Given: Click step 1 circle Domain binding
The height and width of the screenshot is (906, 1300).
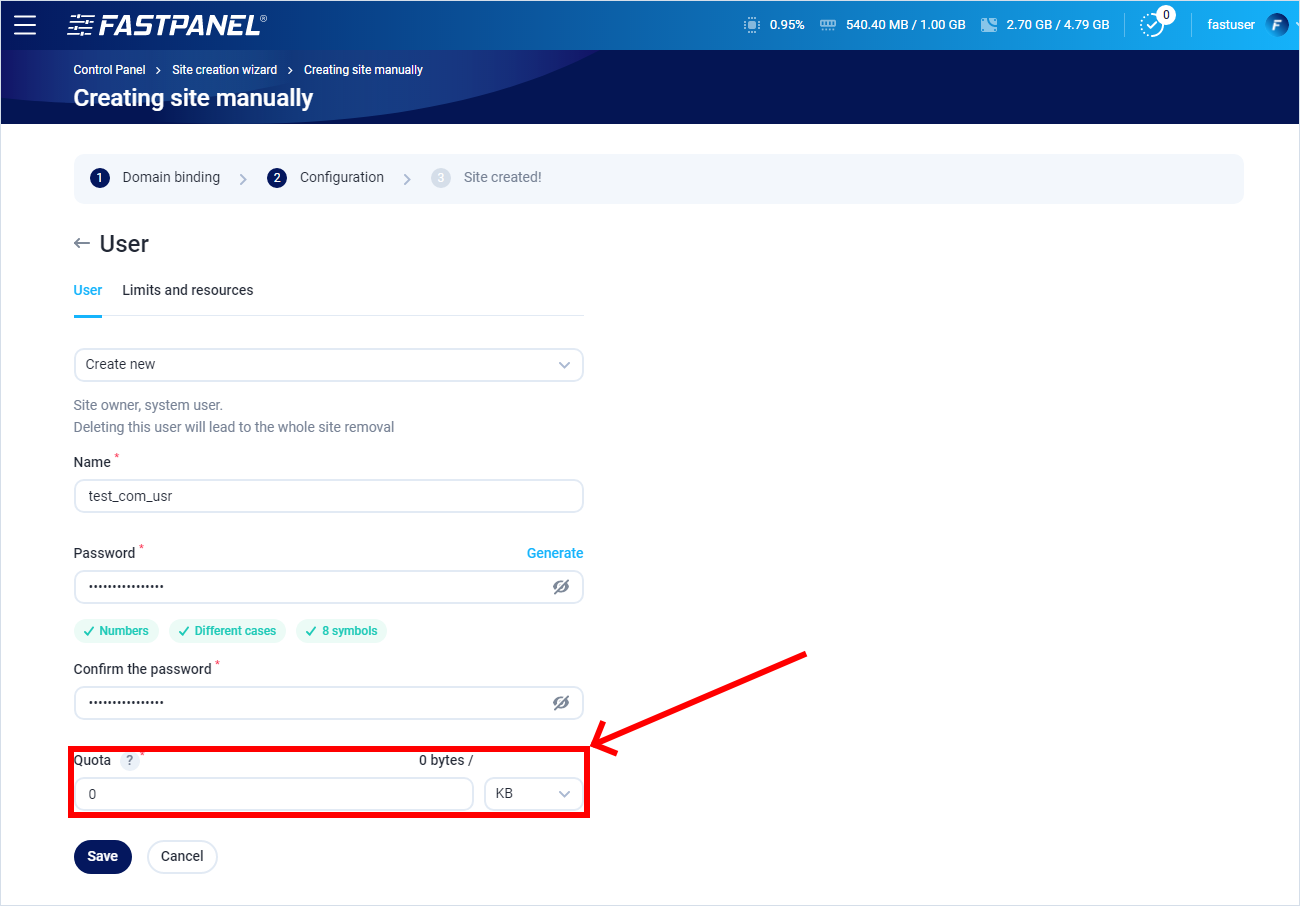Looking at the screenshot, I should [x=99, y=178].
